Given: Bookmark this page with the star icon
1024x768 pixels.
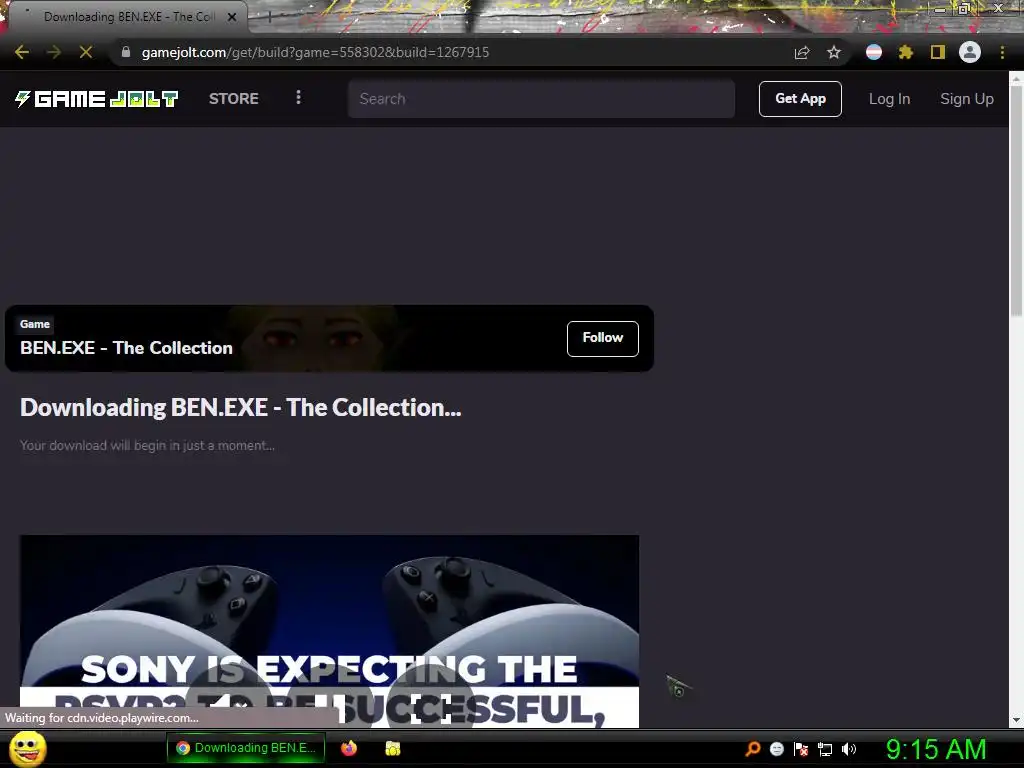Looking at the screenshot, I should coord(834,52).
